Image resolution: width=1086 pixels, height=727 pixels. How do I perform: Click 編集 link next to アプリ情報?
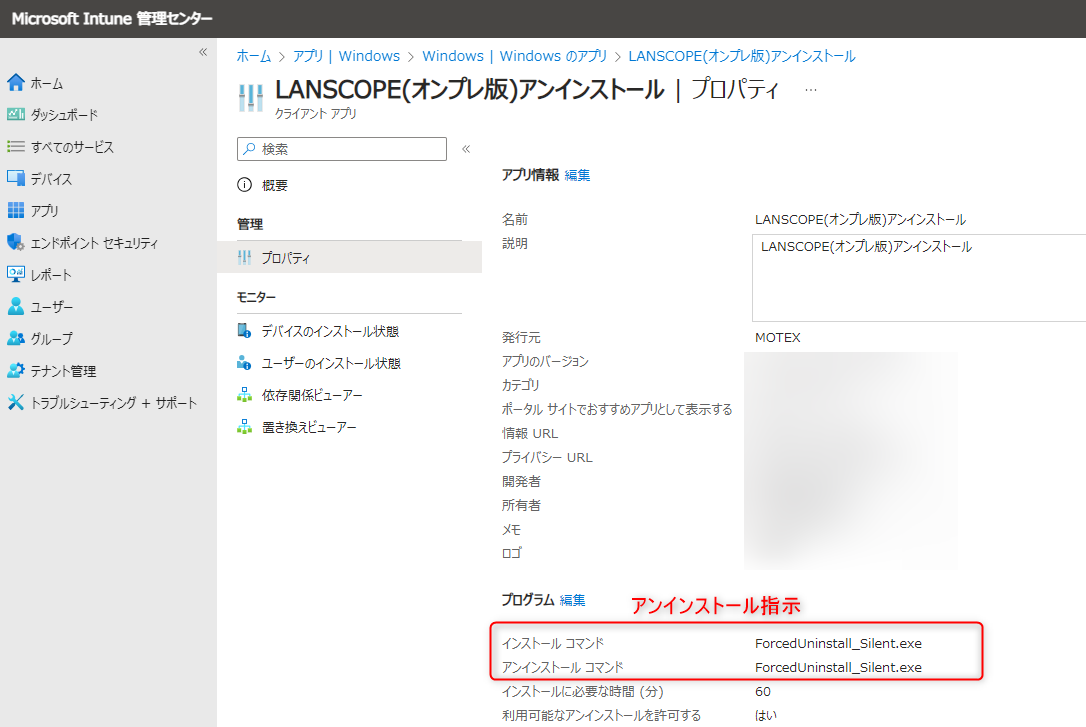click(x=577, y=175)
